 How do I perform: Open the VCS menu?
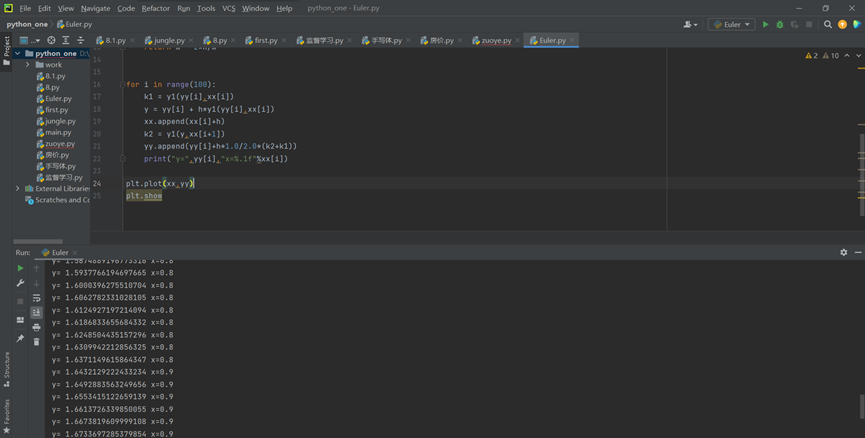pos(228,8)
